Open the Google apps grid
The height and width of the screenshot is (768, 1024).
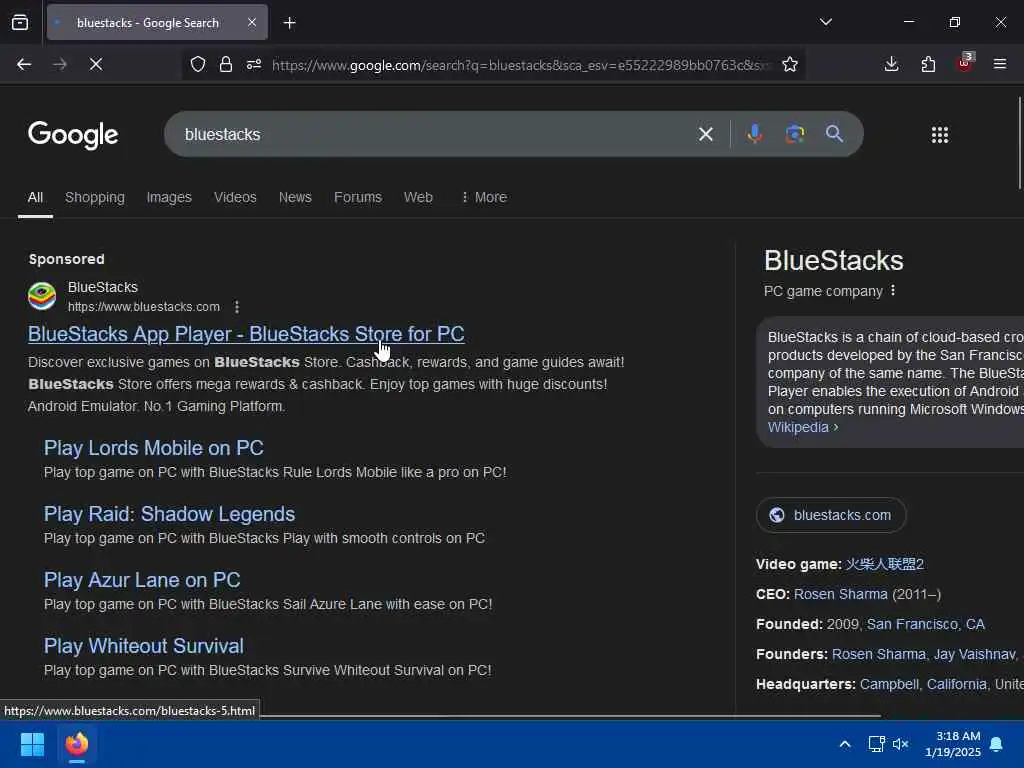940,135
